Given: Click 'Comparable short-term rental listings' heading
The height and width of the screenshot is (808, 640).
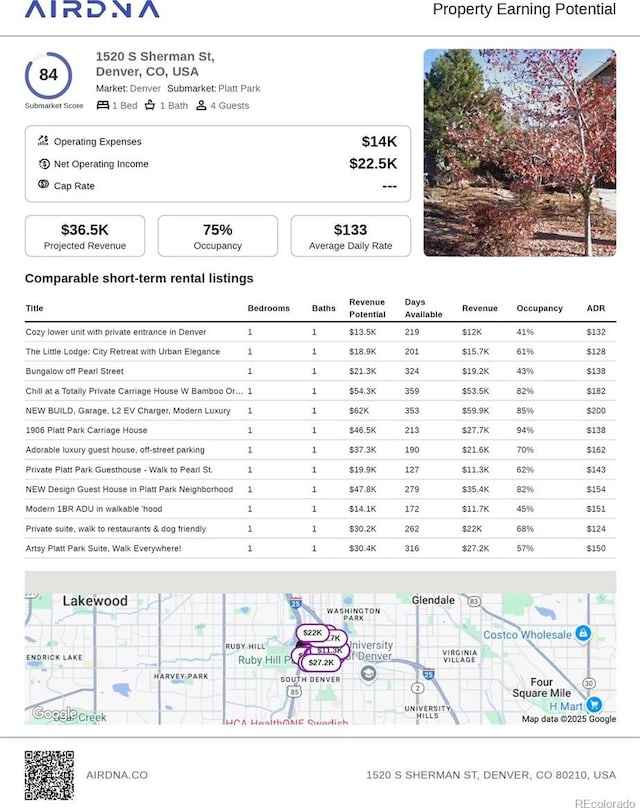Looking at the screenshot, I should tap(139, 278).
